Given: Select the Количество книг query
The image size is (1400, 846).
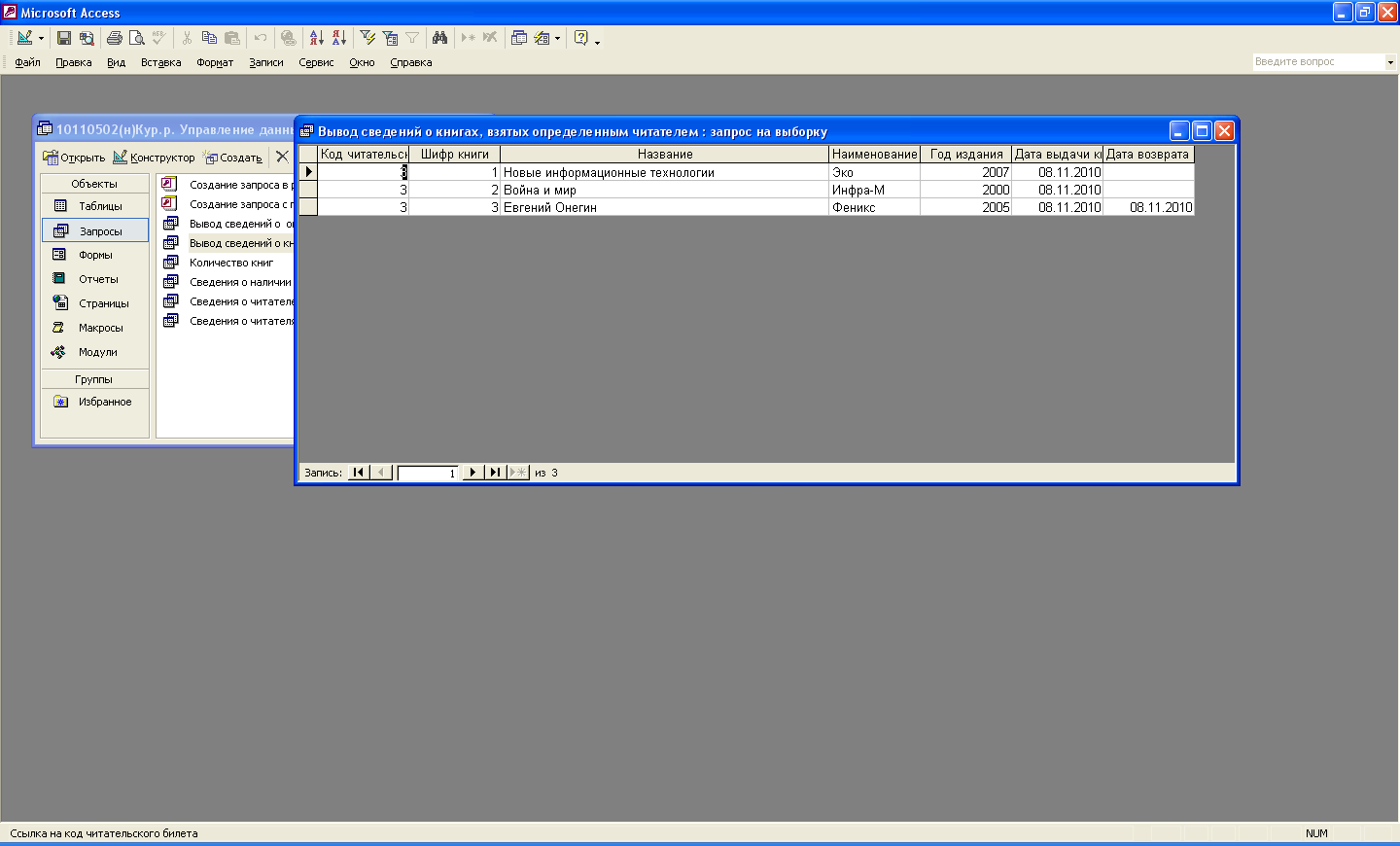Looking at the screenshot, I should tap(230, 263).
